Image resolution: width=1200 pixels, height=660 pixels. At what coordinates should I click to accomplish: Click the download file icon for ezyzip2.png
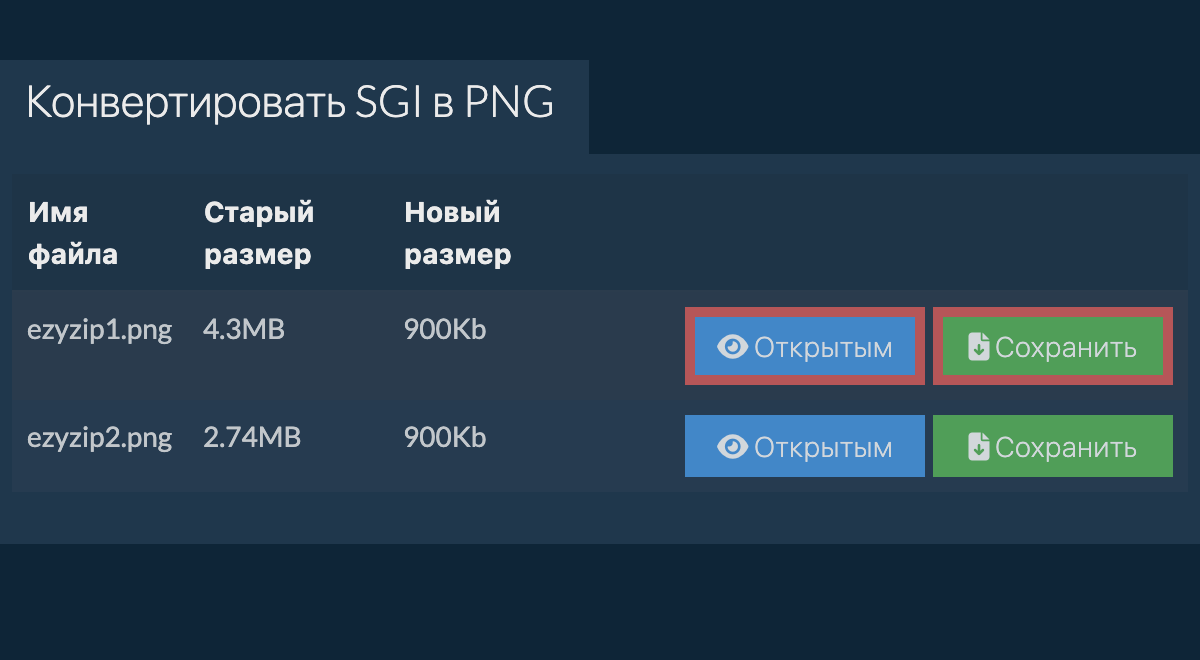coord(979,447)
